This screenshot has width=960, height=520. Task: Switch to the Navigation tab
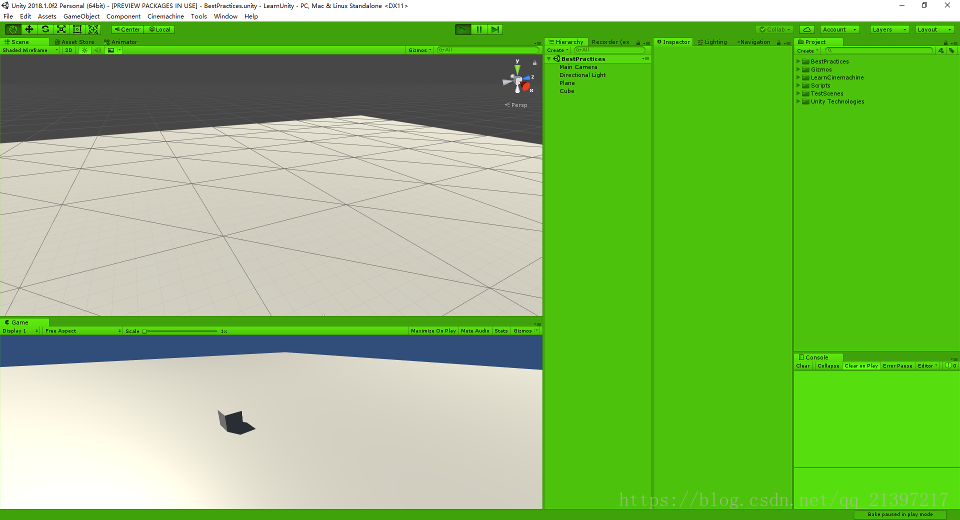click(x=754, y=42)
